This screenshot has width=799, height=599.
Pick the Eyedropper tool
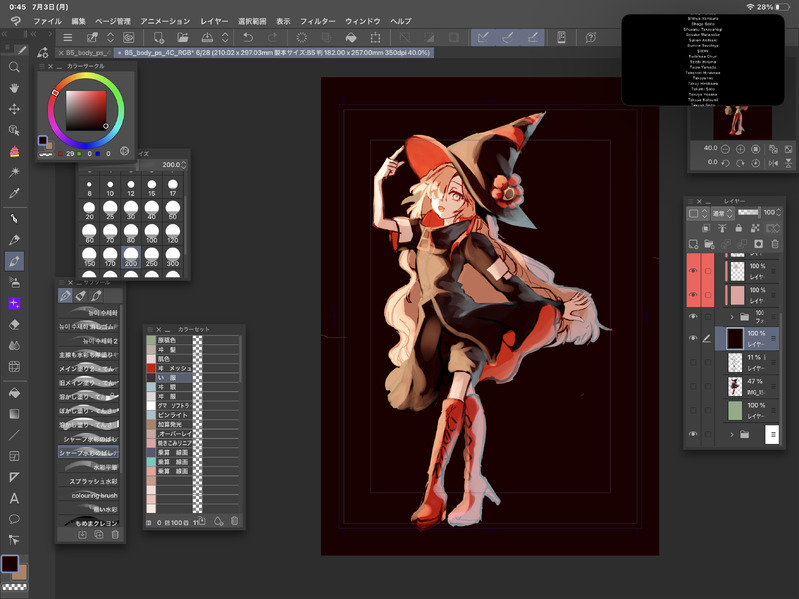click(14, 193)
